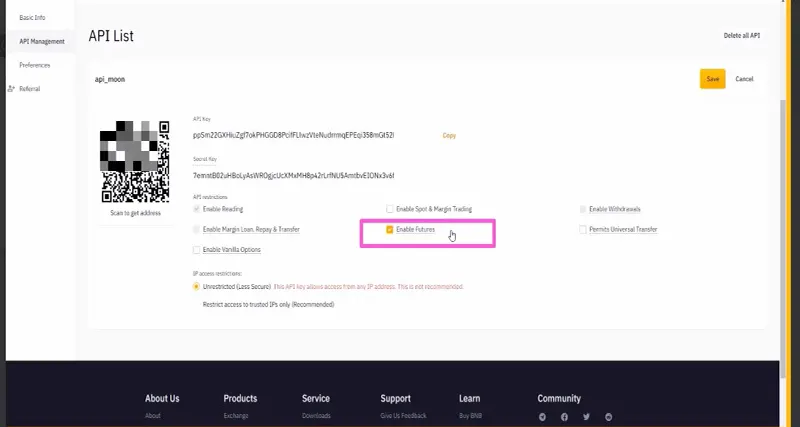Click the About link in footer

(x=153, y=416)
